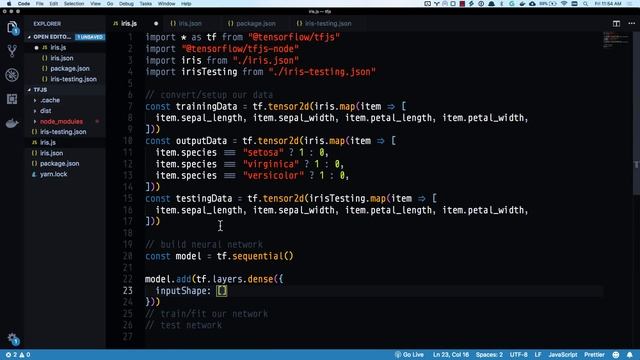The image size is (640, 360).
Task: Open the Explorer activity bar icon
Action: 12,28
